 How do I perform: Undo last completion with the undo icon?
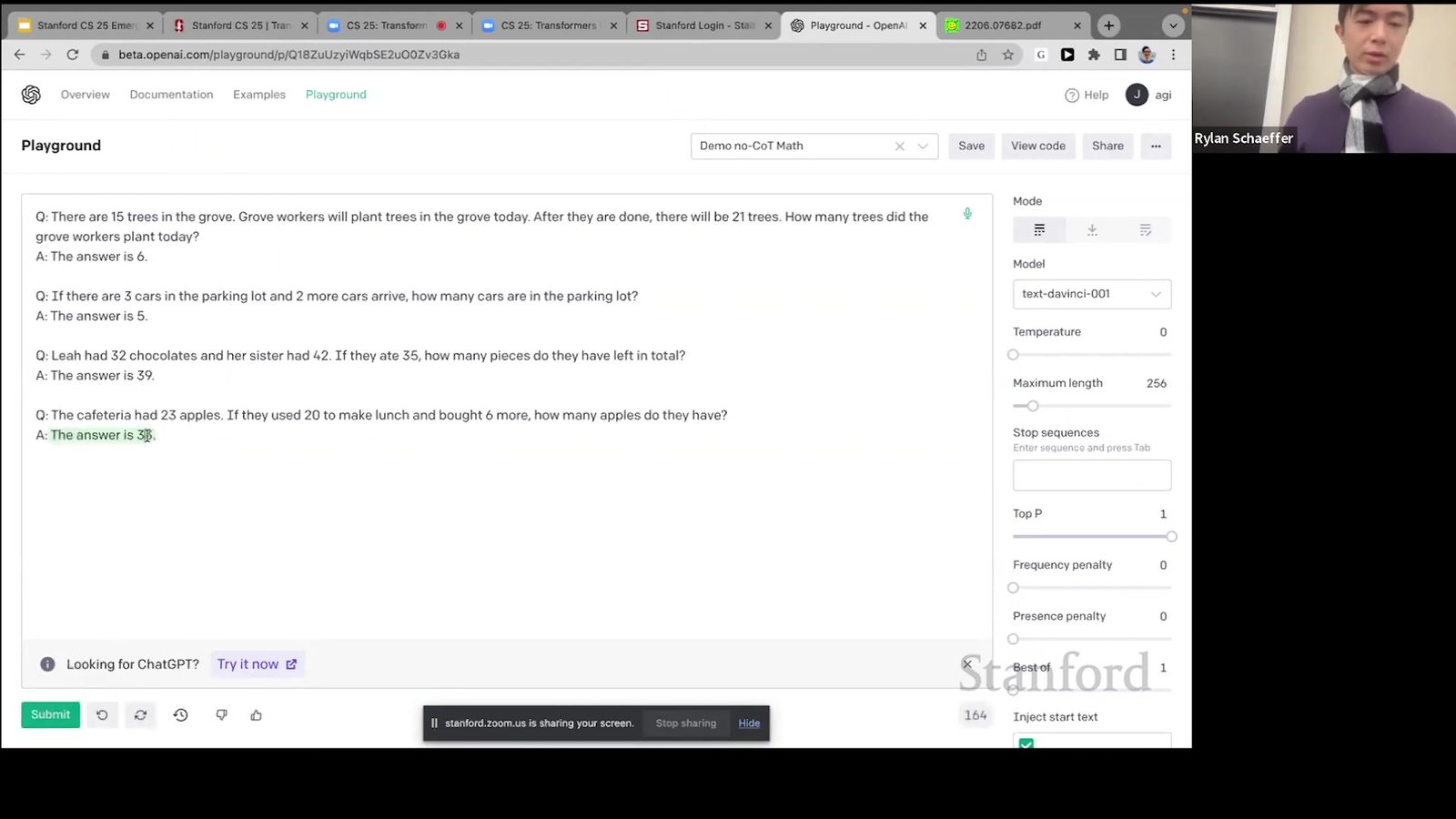102,715
